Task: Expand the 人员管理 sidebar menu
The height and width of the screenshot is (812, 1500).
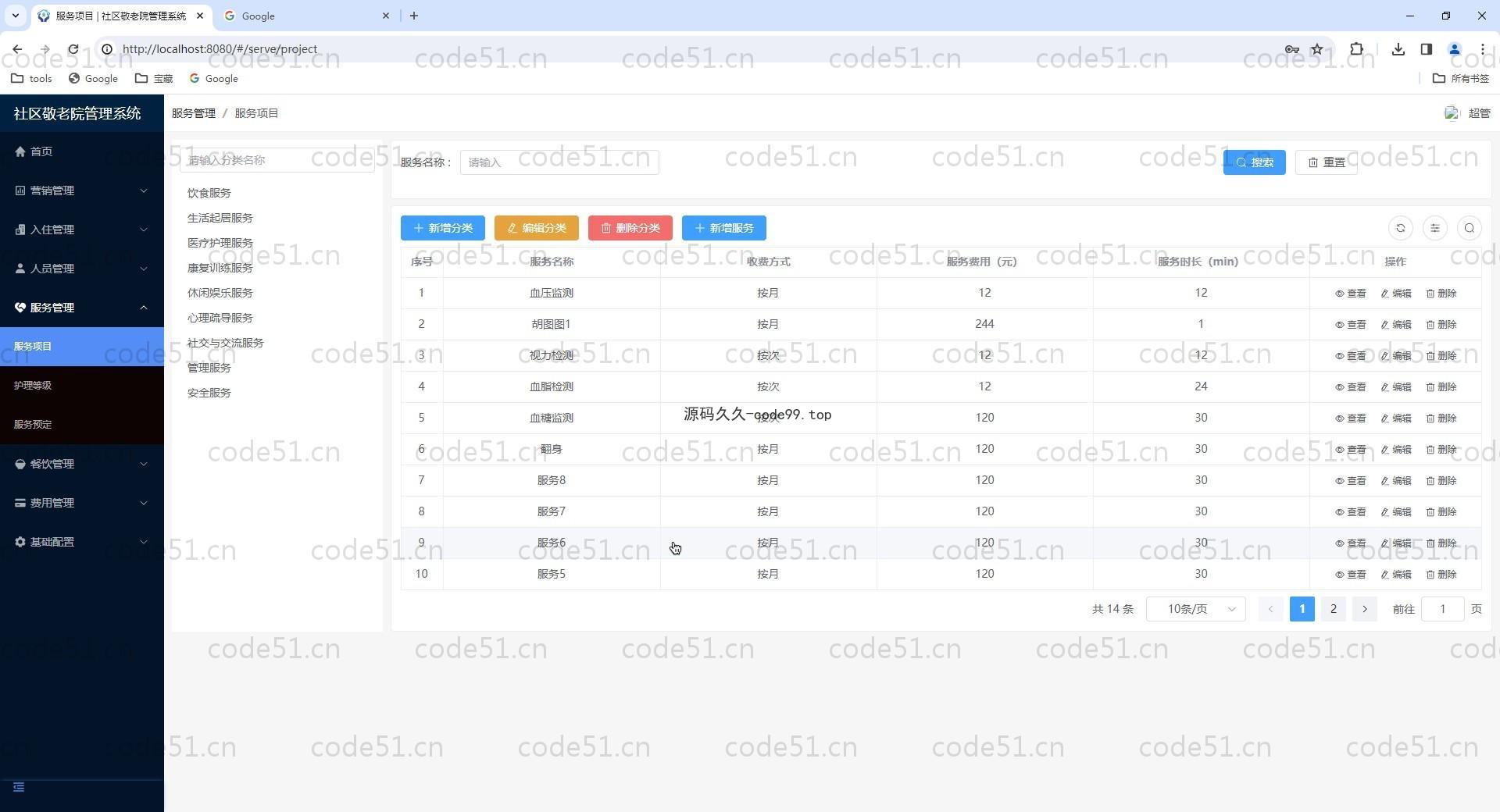Action: pos(82,269)
